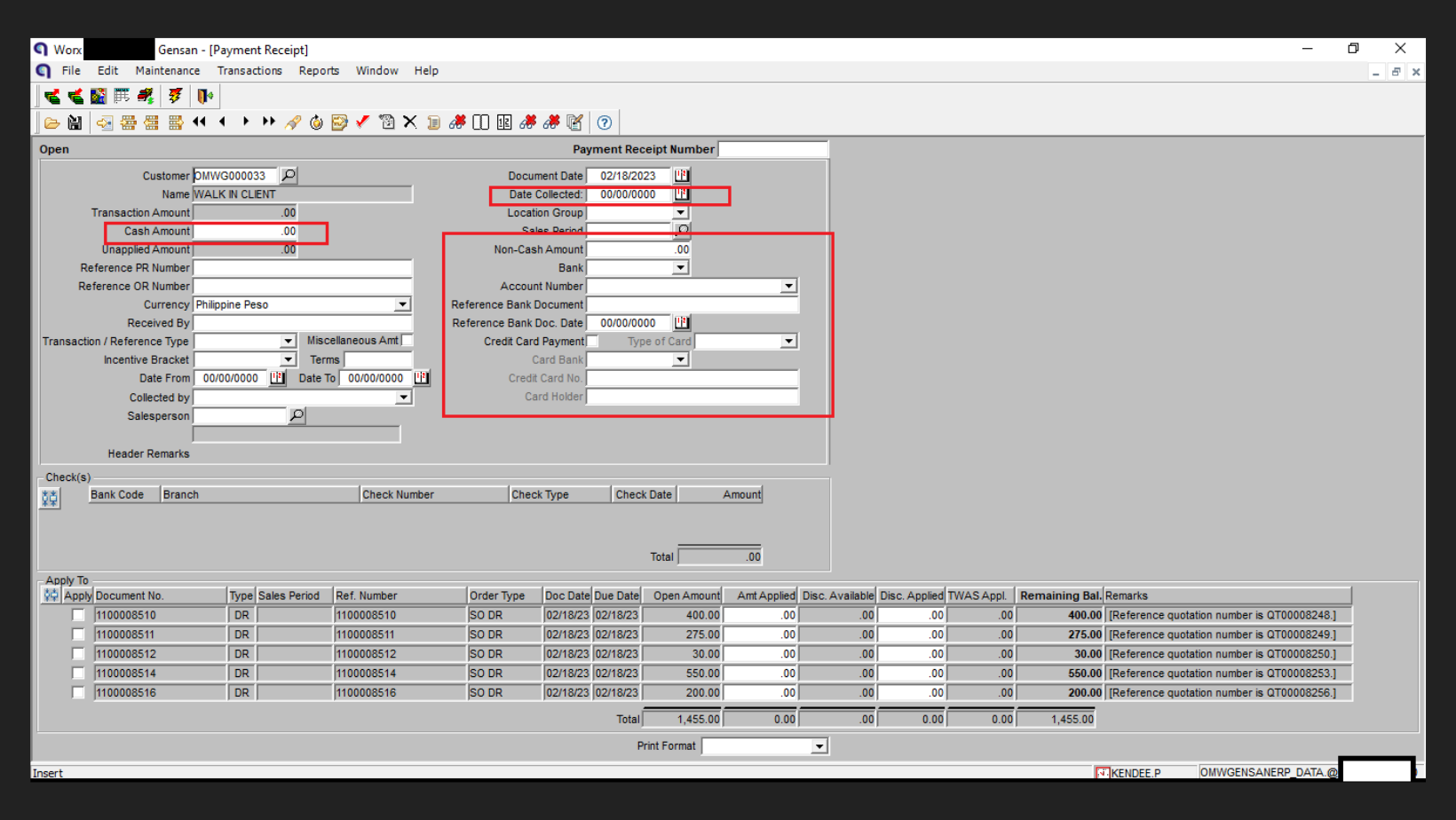Click the scroll document toolbar icon

point(433,122)
